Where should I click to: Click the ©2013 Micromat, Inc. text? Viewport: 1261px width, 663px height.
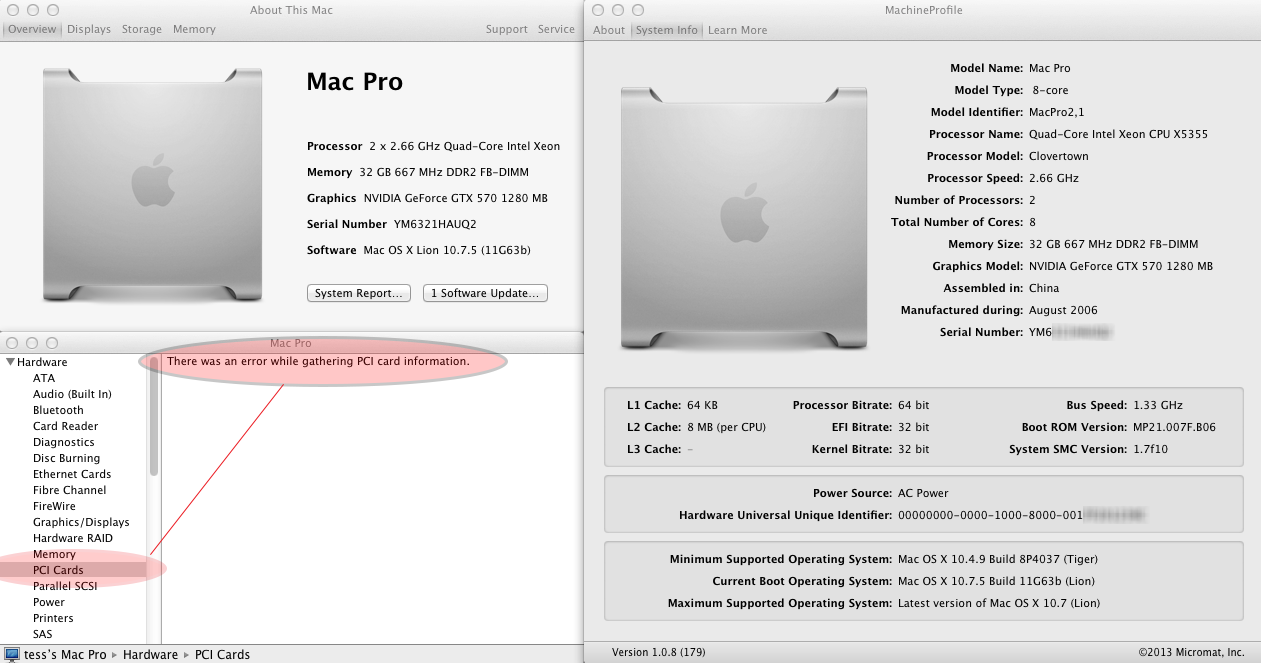click(x=1191, y=652)
